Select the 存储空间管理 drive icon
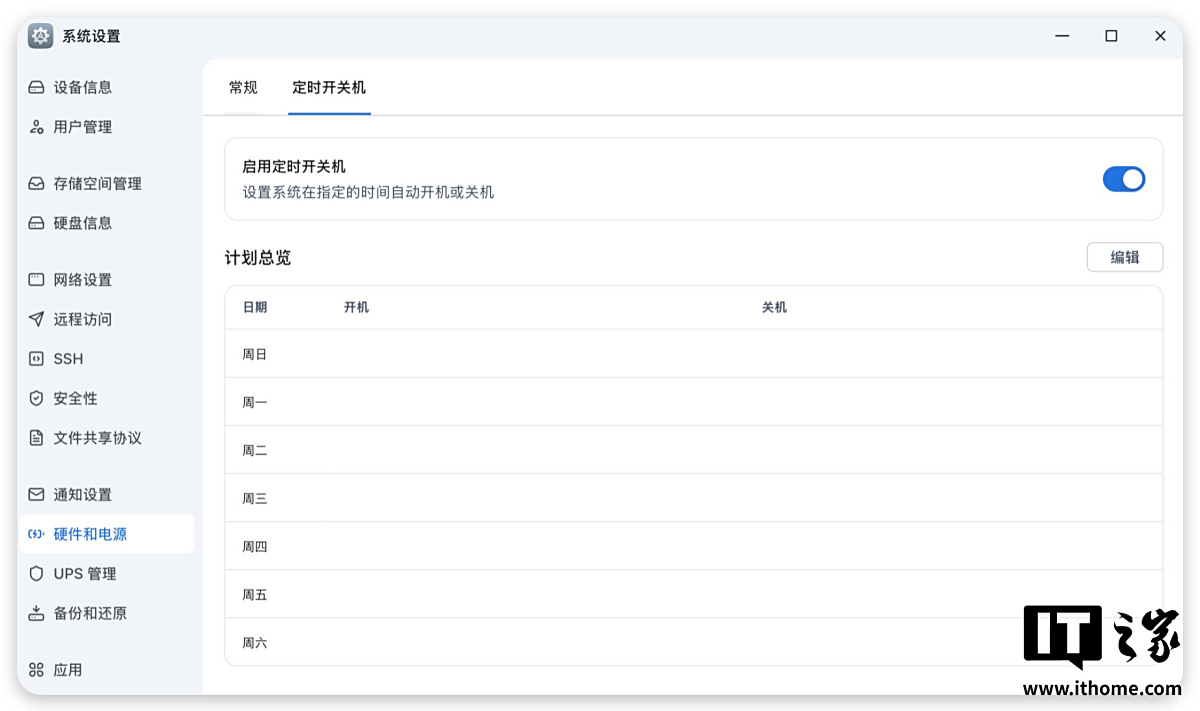 point(37,184)
